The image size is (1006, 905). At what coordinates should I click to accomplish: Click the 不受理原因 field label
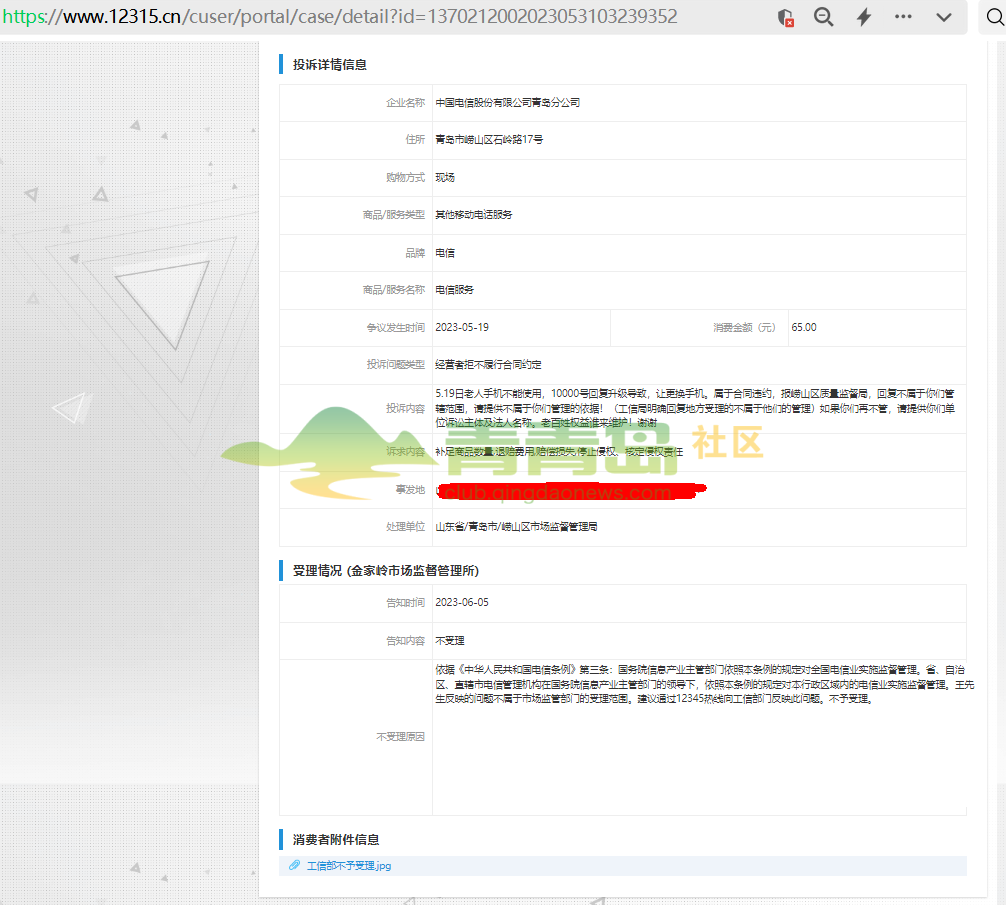click(400, 737)
